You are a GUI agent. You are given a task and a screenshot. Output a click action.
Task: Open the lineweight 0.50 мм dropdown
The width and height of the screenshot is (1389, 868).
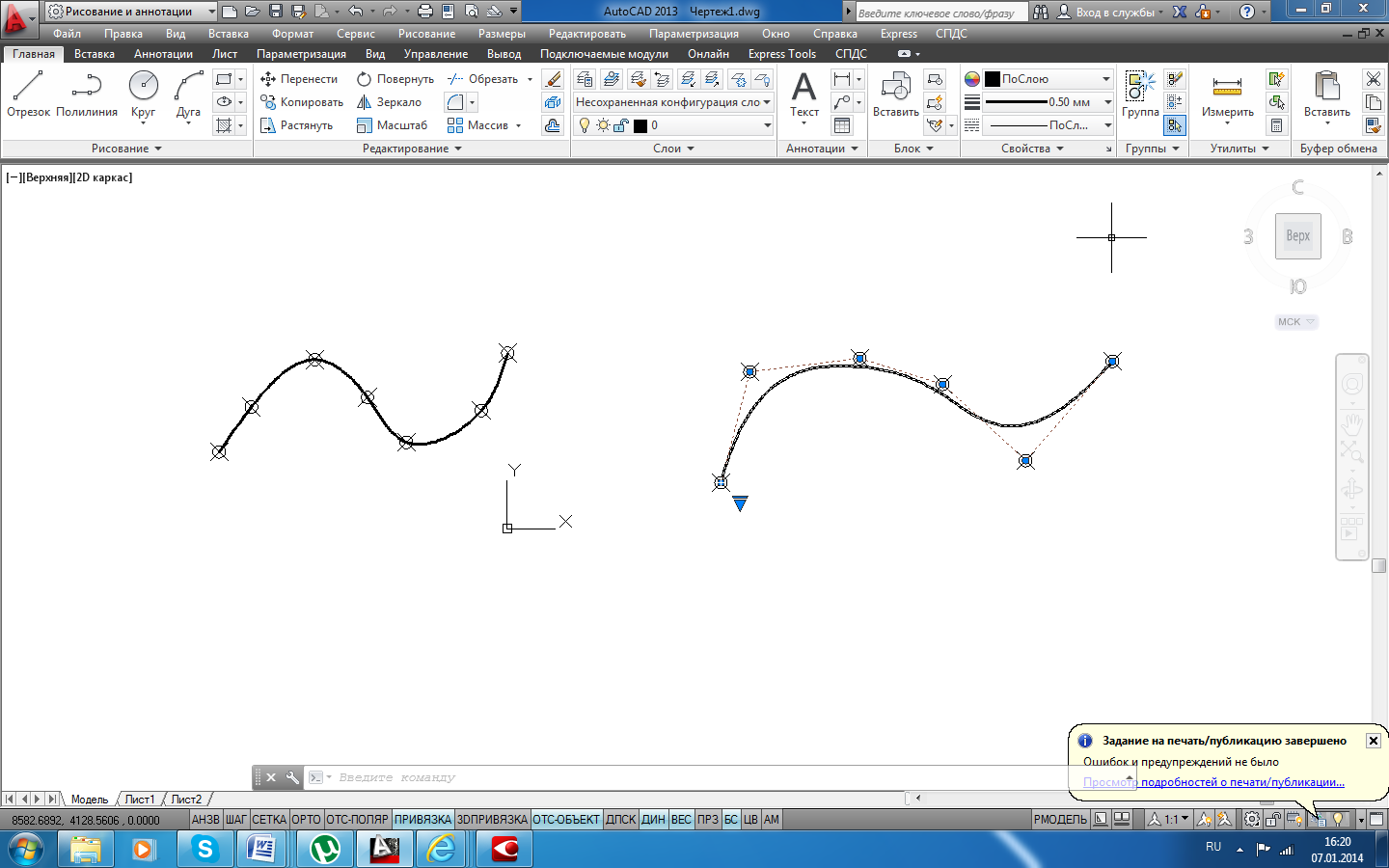(x=1107, y=102)
